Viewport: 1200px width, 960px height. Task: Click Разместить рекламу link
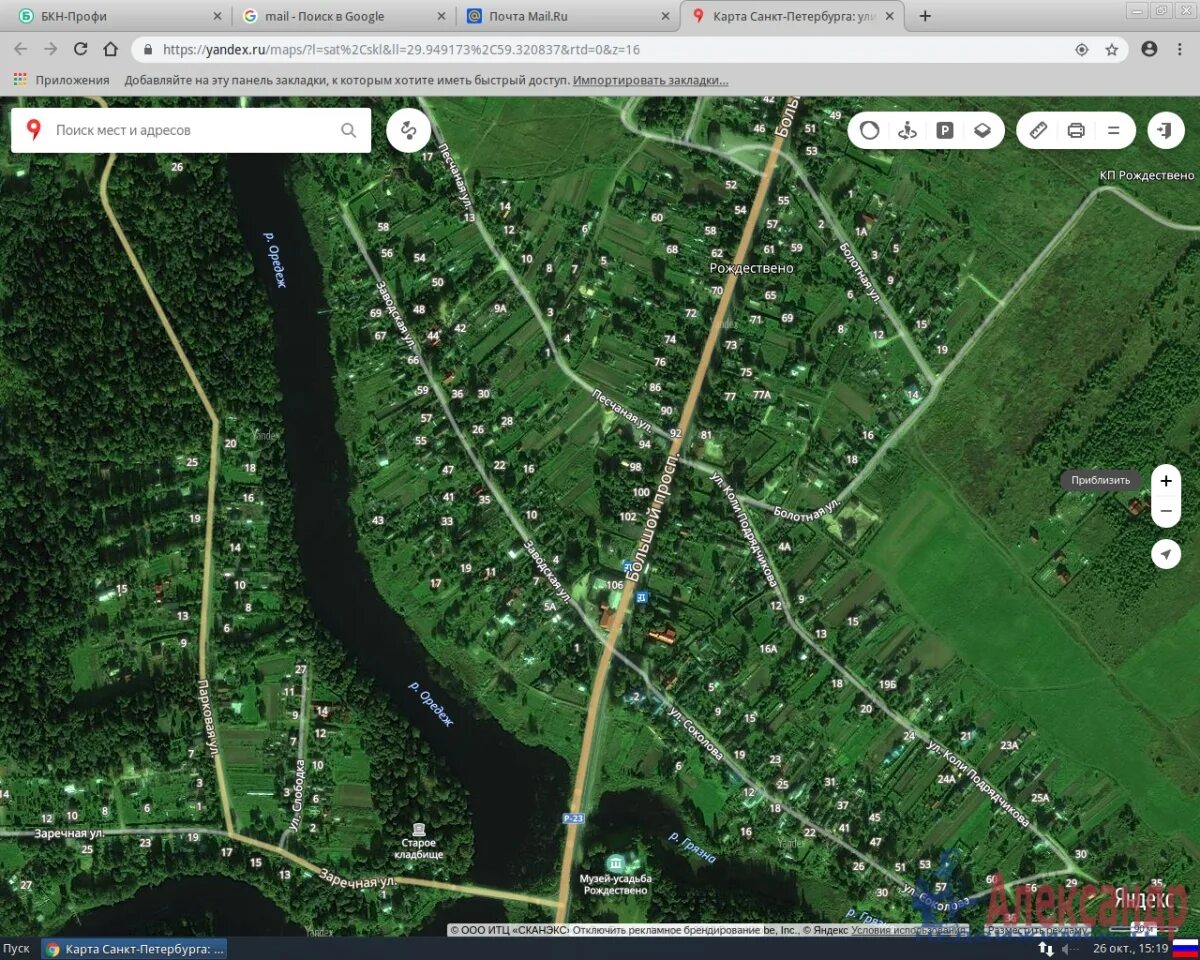(1036, 929)
